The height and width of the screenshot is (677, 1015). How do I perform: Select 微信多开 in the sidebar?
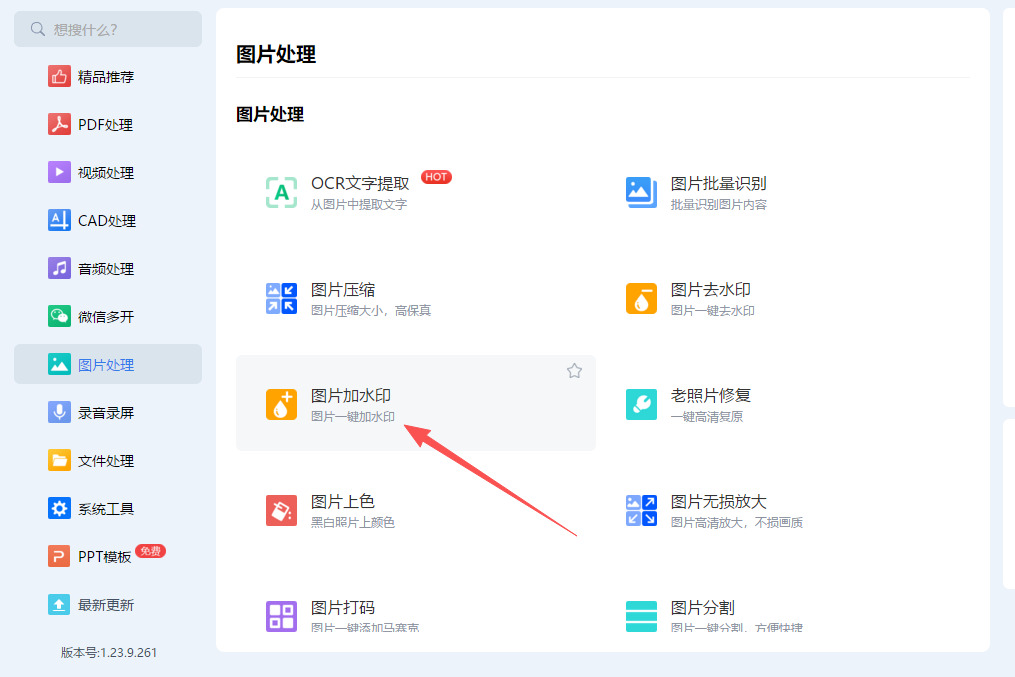click(108, 316)
